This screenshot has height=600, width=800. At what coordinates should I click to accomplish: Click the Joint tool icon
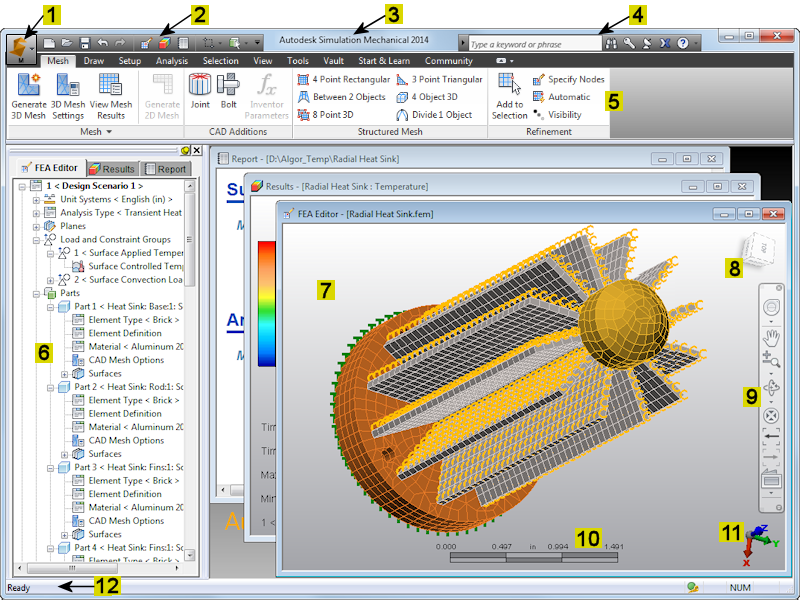pos(199,84)
